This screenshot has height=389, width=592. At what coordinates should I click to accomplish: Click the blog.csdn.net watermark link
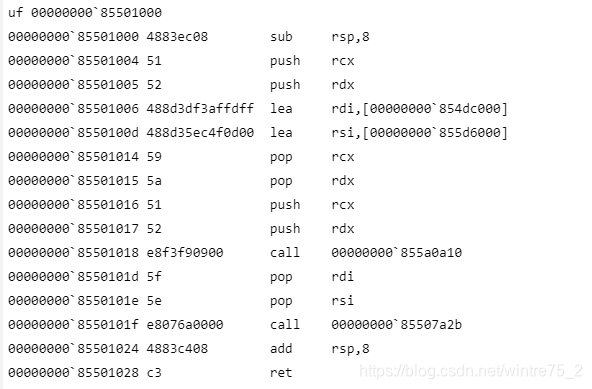471,371
